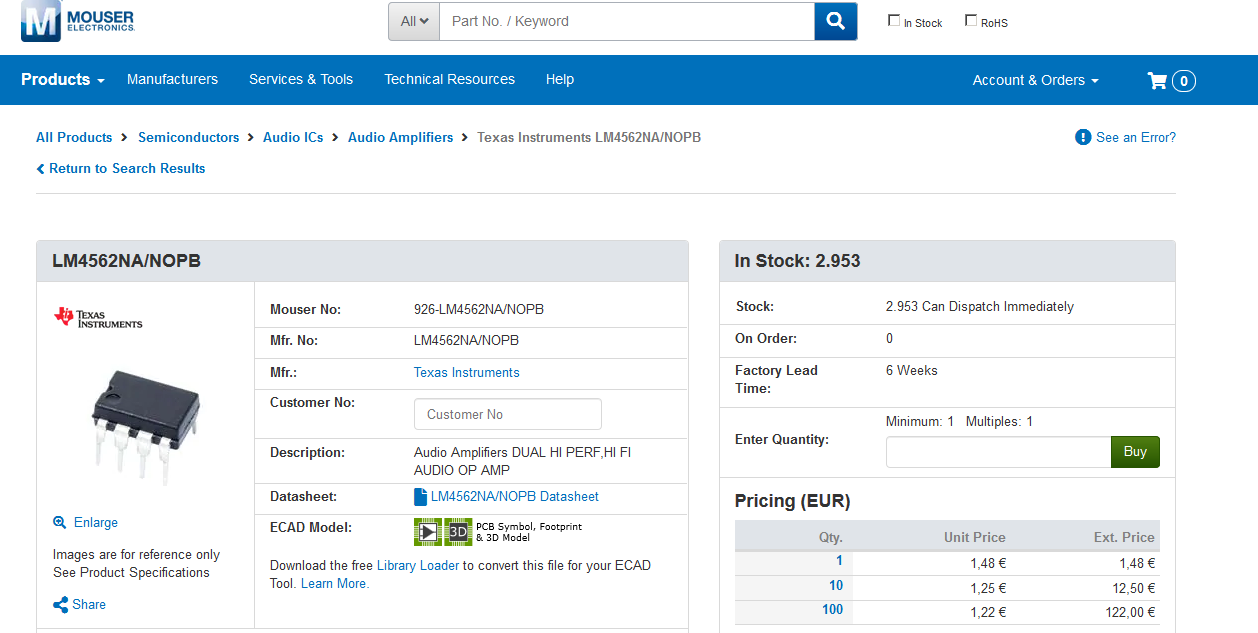Go to All Products breadcrumb

click(74, 137)
